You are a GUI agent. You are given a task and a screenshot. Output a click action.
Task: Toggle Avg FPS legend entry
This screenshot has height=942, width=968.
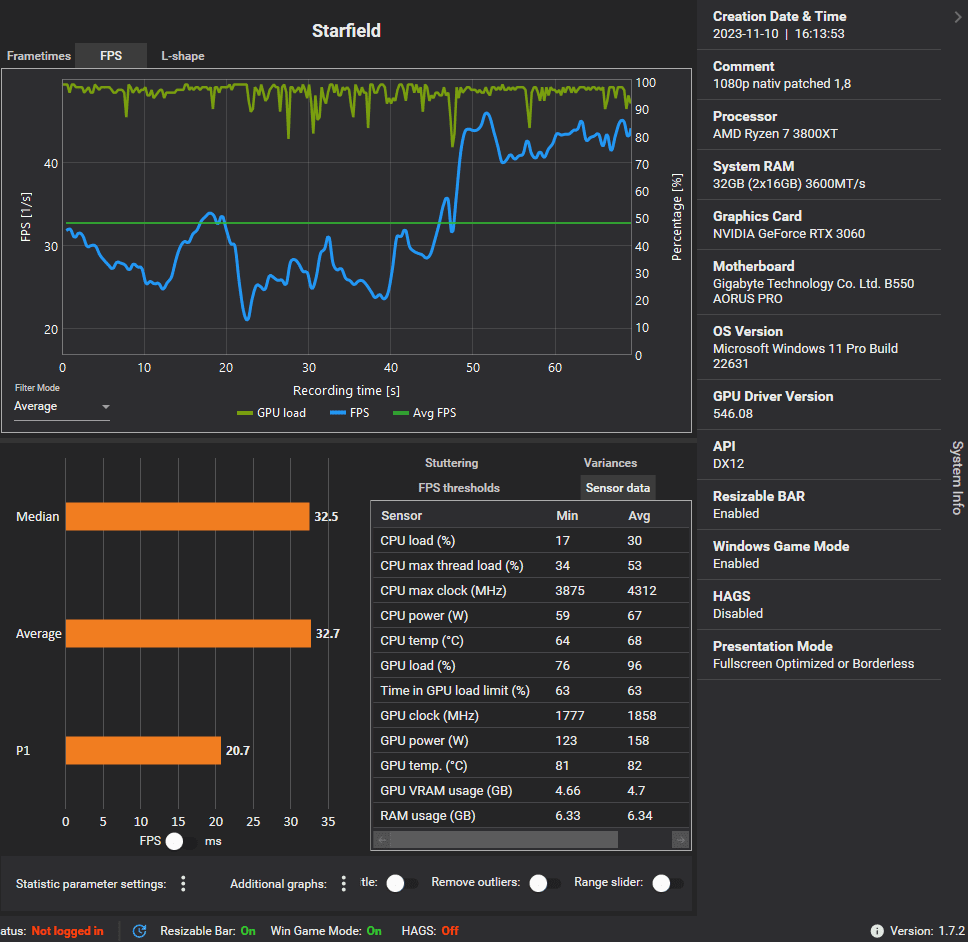425,413
